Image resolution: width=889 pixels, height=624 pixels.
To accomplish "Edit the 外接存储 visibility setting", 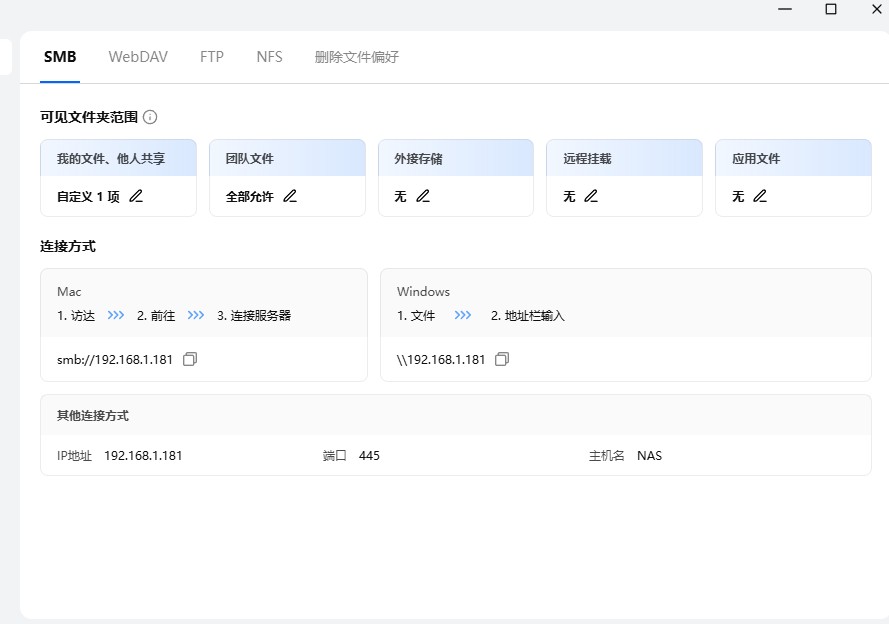I will point(423,196).
